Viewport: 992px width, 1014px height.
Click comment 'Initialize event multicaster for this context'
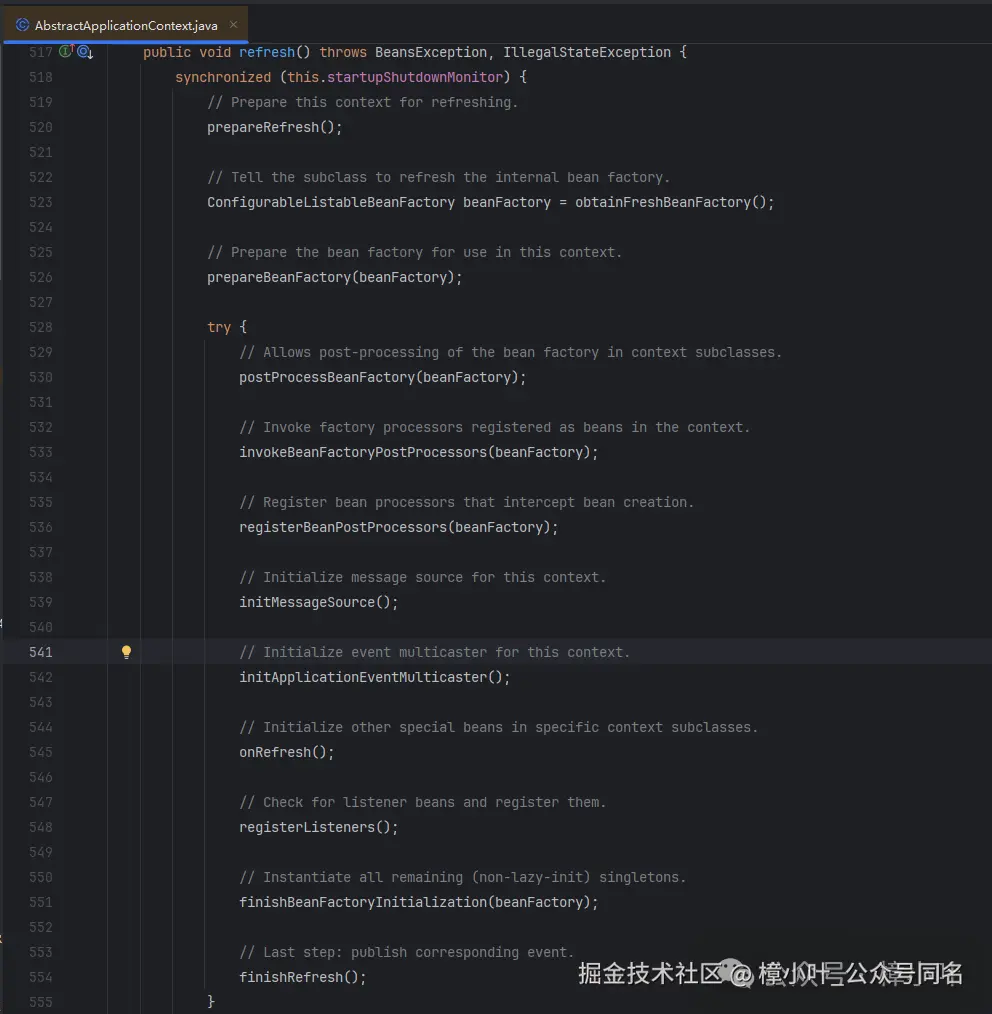(435, 653)
